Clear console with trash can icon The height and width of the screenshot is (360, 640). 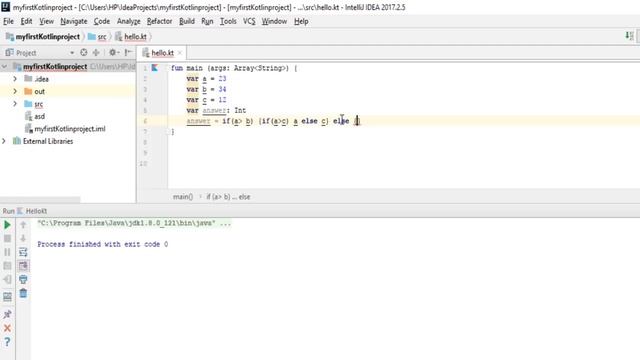click(23, 293)
